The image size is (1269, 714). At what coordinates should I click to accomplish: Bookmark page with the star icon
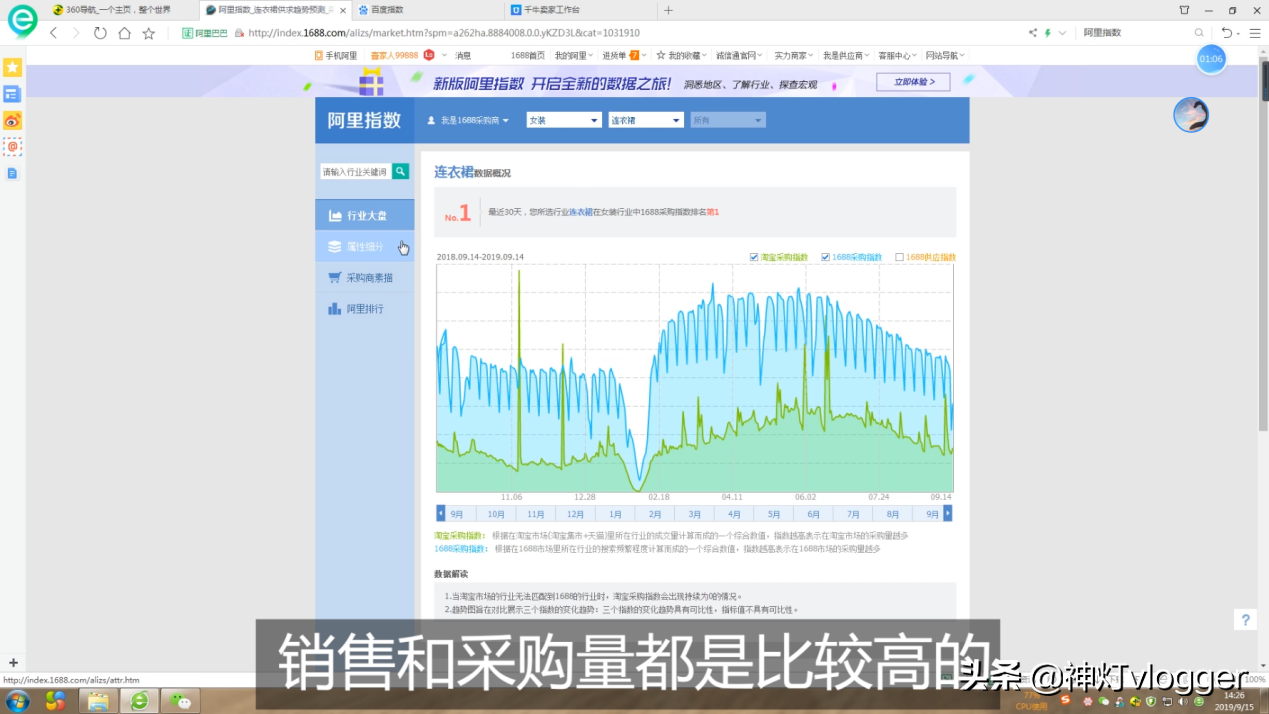click(149, 33)
